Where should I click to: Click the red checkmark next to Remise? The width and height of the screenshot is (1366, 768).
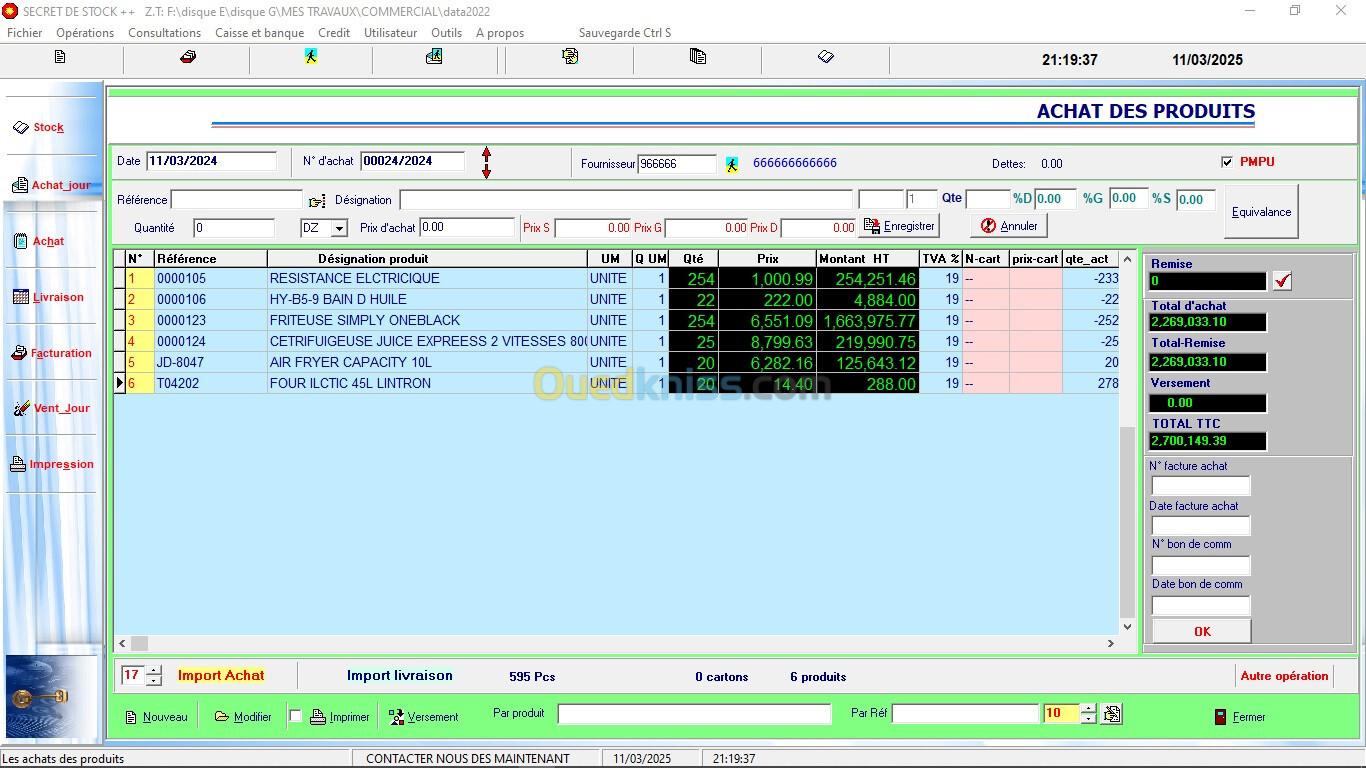[1283, 282]
